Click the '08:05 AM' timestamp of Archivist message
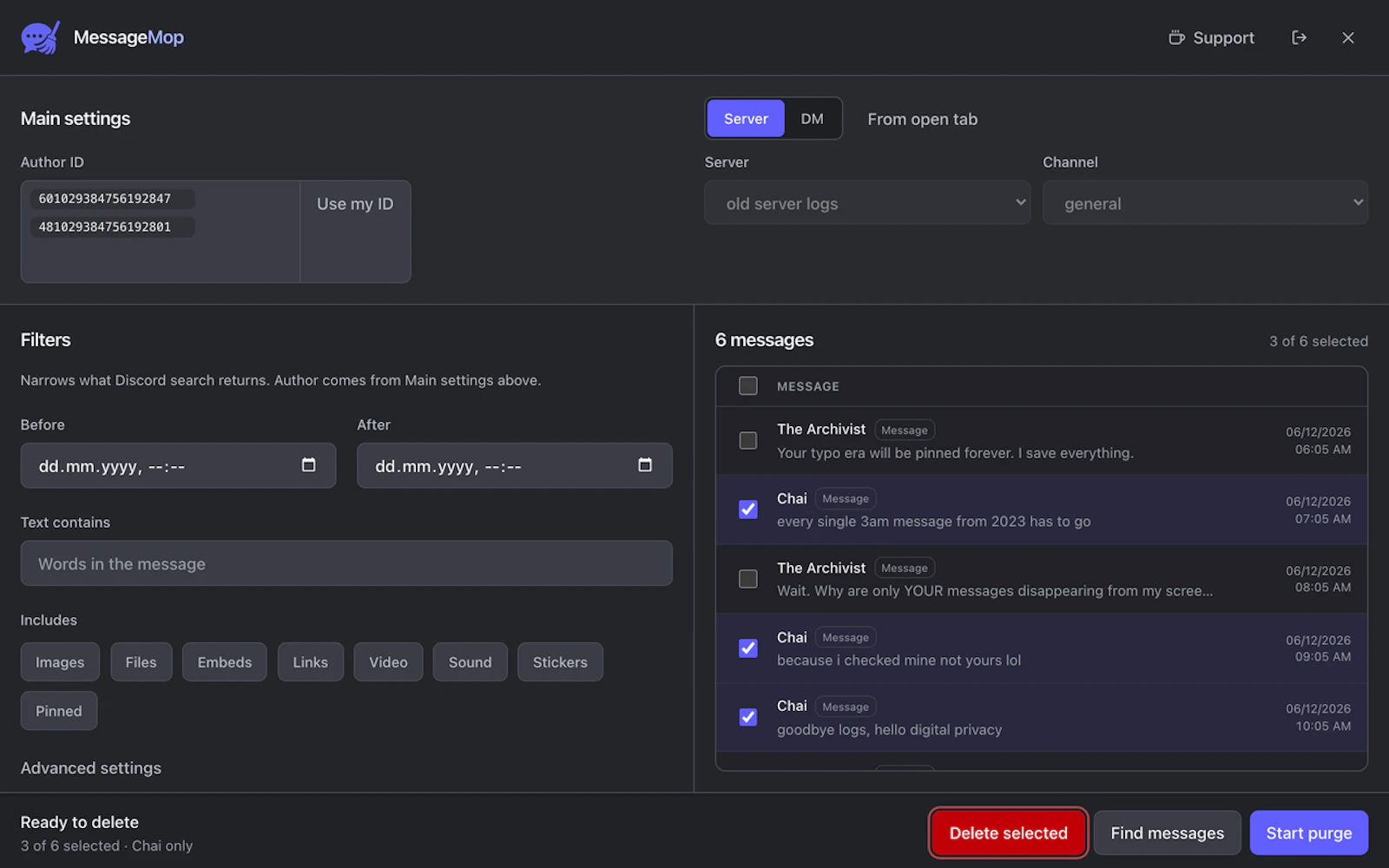 coord(1322,588)
